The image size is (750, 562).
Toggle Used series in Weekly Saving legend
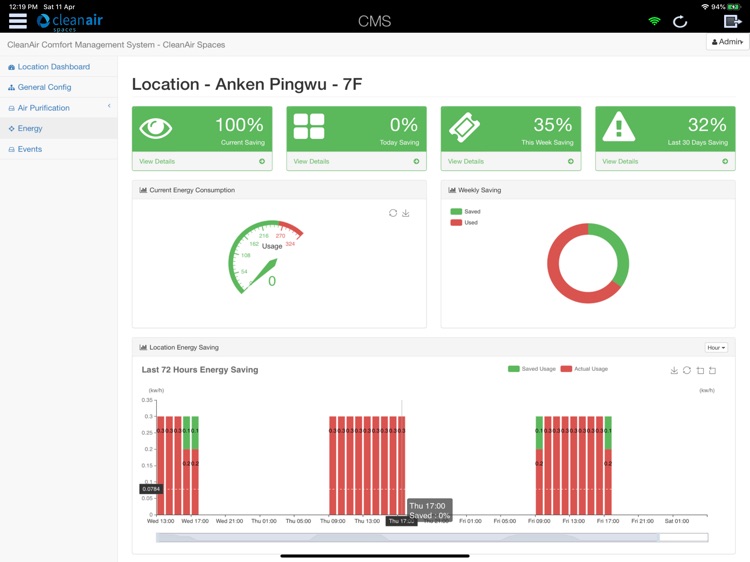(464, 222)
